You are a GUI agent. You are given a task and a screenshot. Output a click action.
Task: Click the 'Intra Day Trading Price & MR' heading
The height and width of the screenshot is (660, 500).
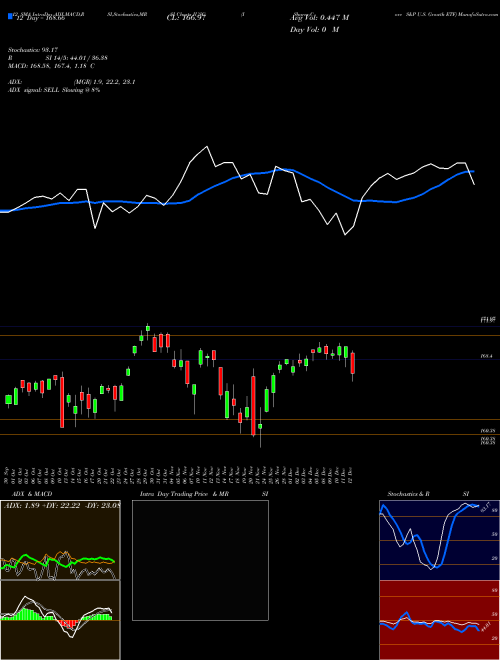tap(184, 494)
